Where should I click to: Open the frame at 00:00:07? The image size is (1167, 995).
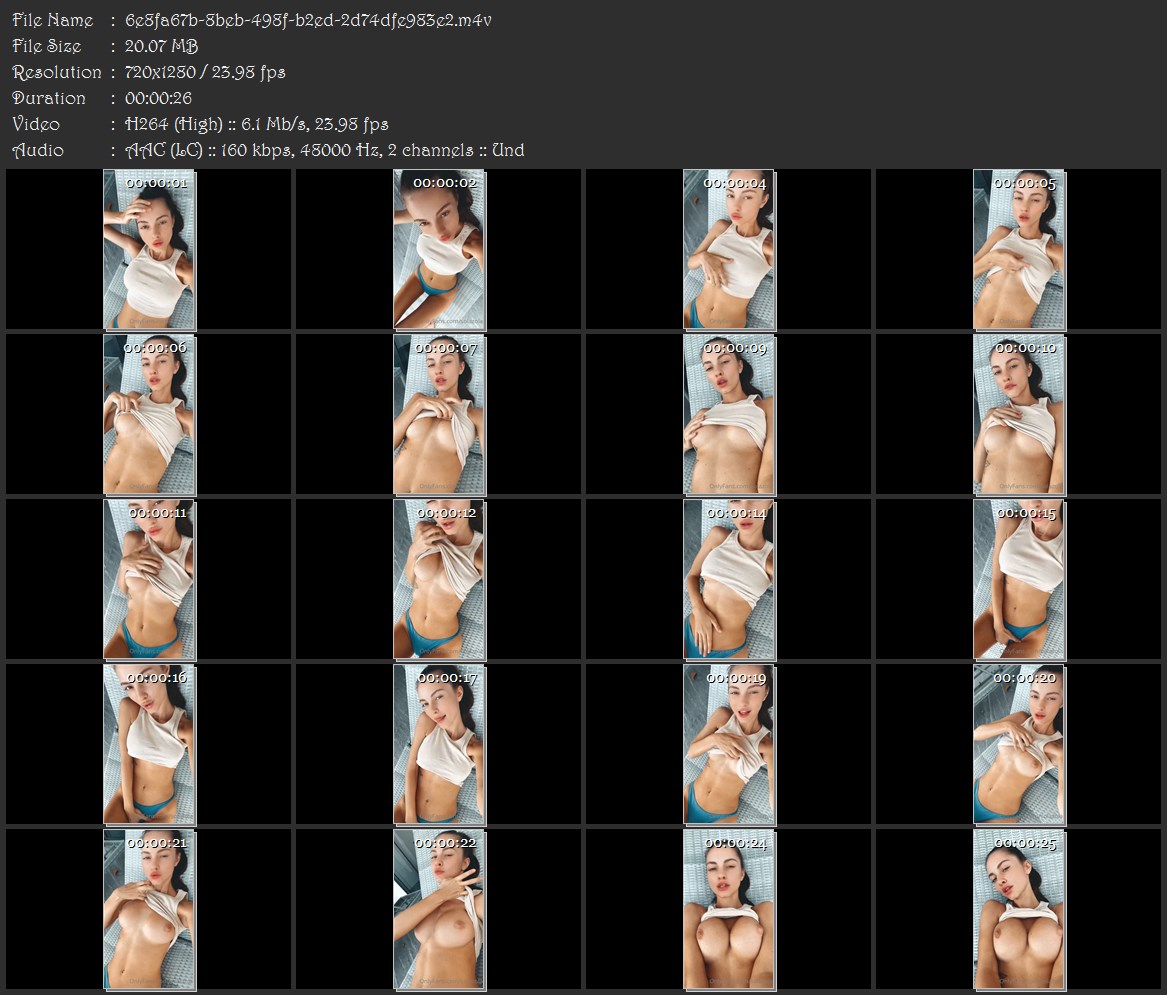(439, 415)
